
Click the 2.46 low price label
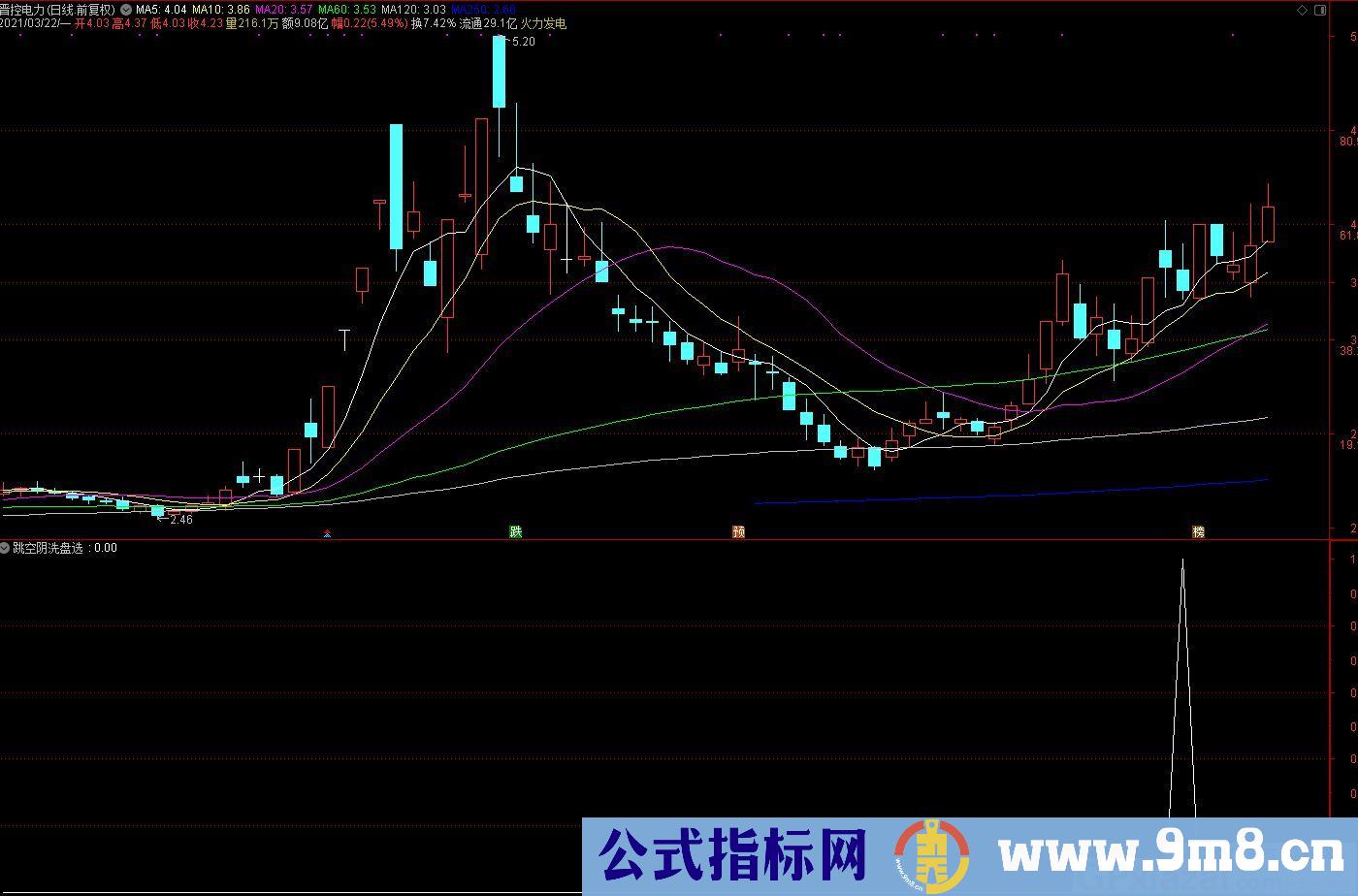181,520
